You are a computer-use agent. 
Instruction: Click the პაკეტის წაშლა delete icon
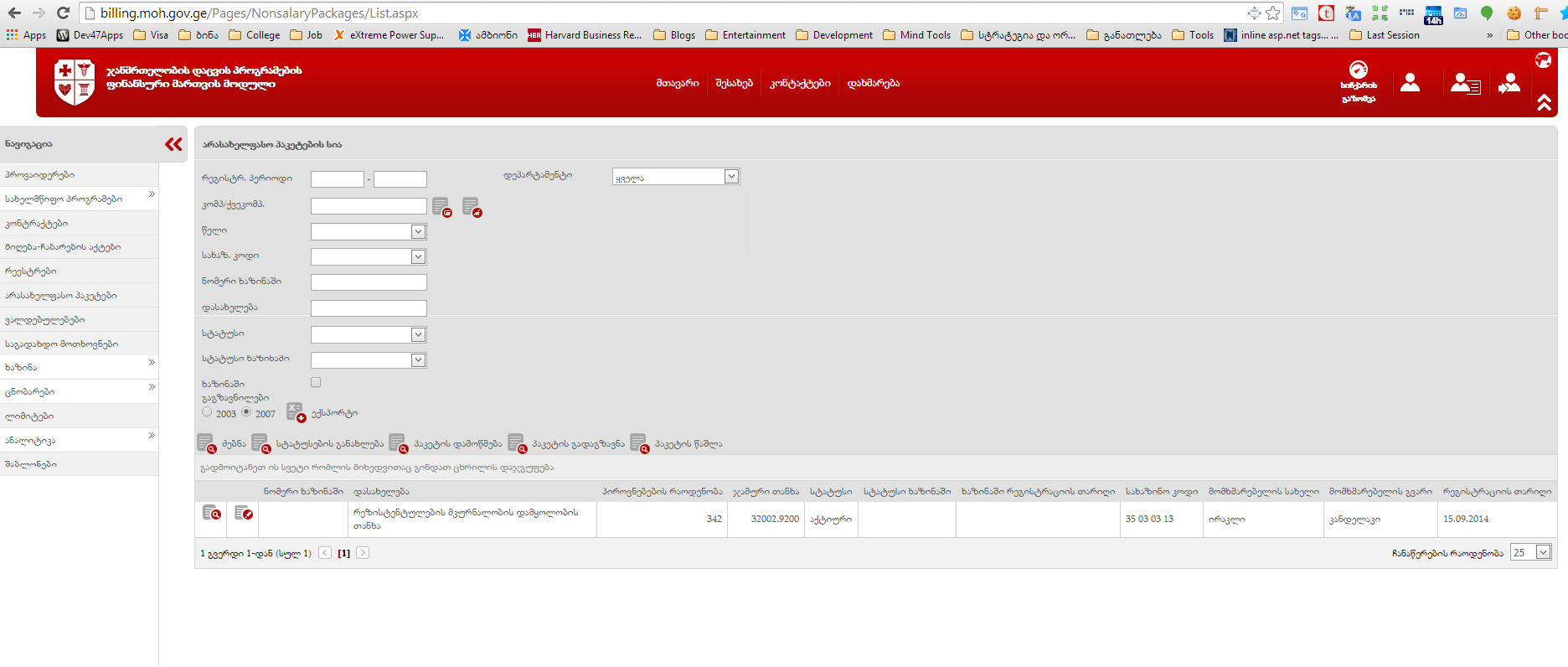[639, 443]
